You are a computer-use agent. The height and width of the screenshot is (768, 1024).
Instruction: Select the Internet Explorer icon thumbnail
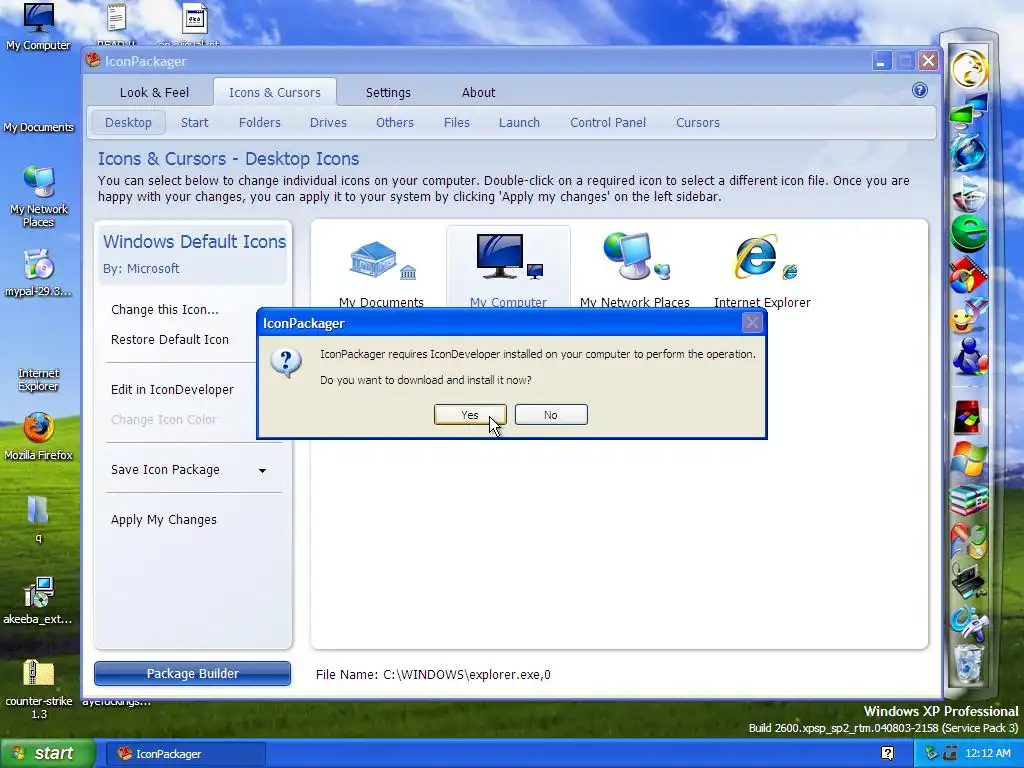click(762, 268)
